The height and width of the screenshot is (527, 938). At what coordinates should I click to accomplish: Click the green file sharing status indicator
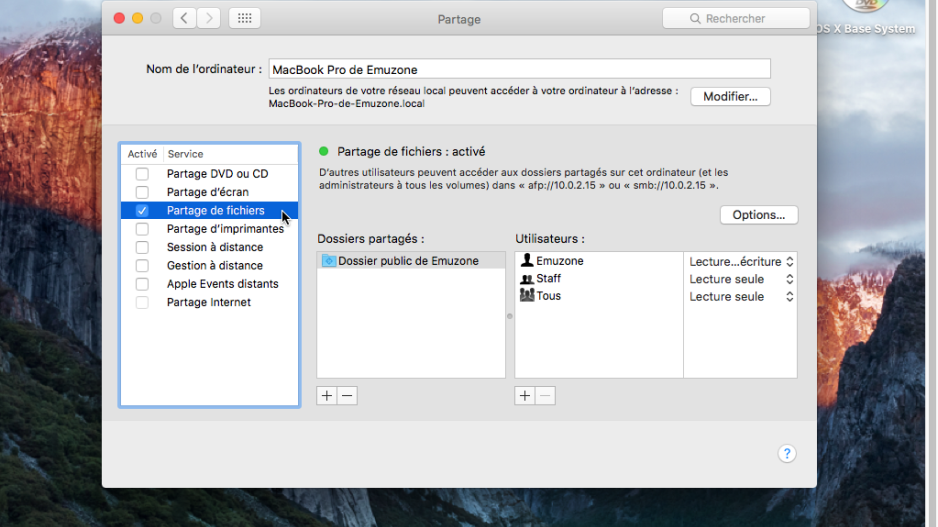(324, 151)
